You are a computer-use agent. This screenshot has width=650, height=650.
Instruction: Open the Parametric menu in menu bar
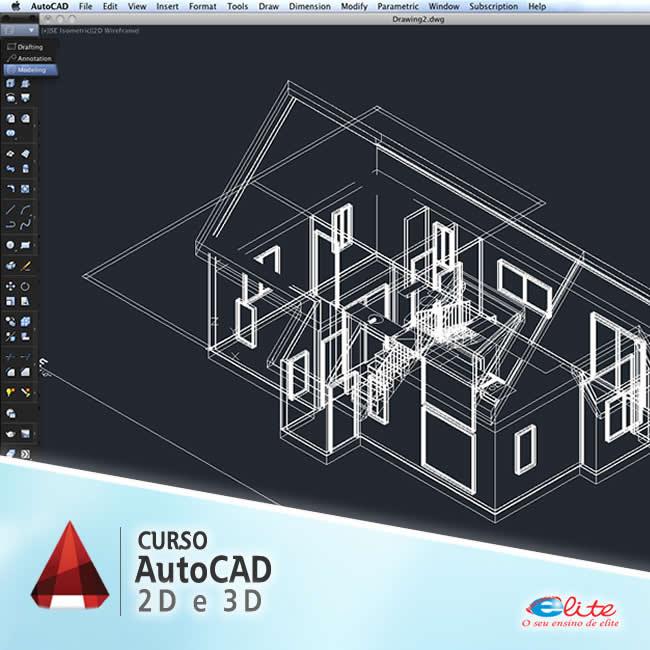[398, 6]
